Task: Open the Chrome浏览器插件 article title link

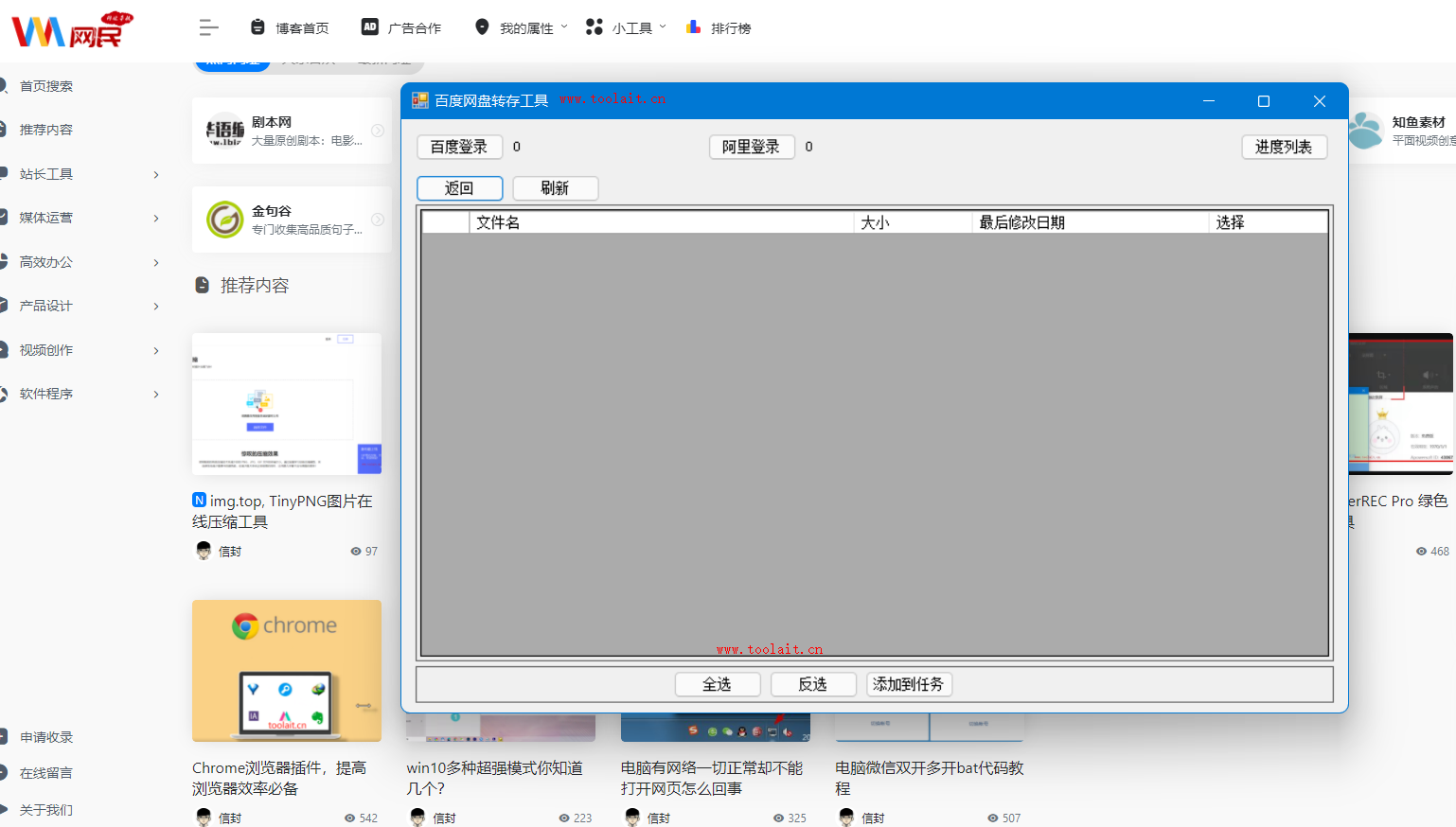Action: [279, 778]
